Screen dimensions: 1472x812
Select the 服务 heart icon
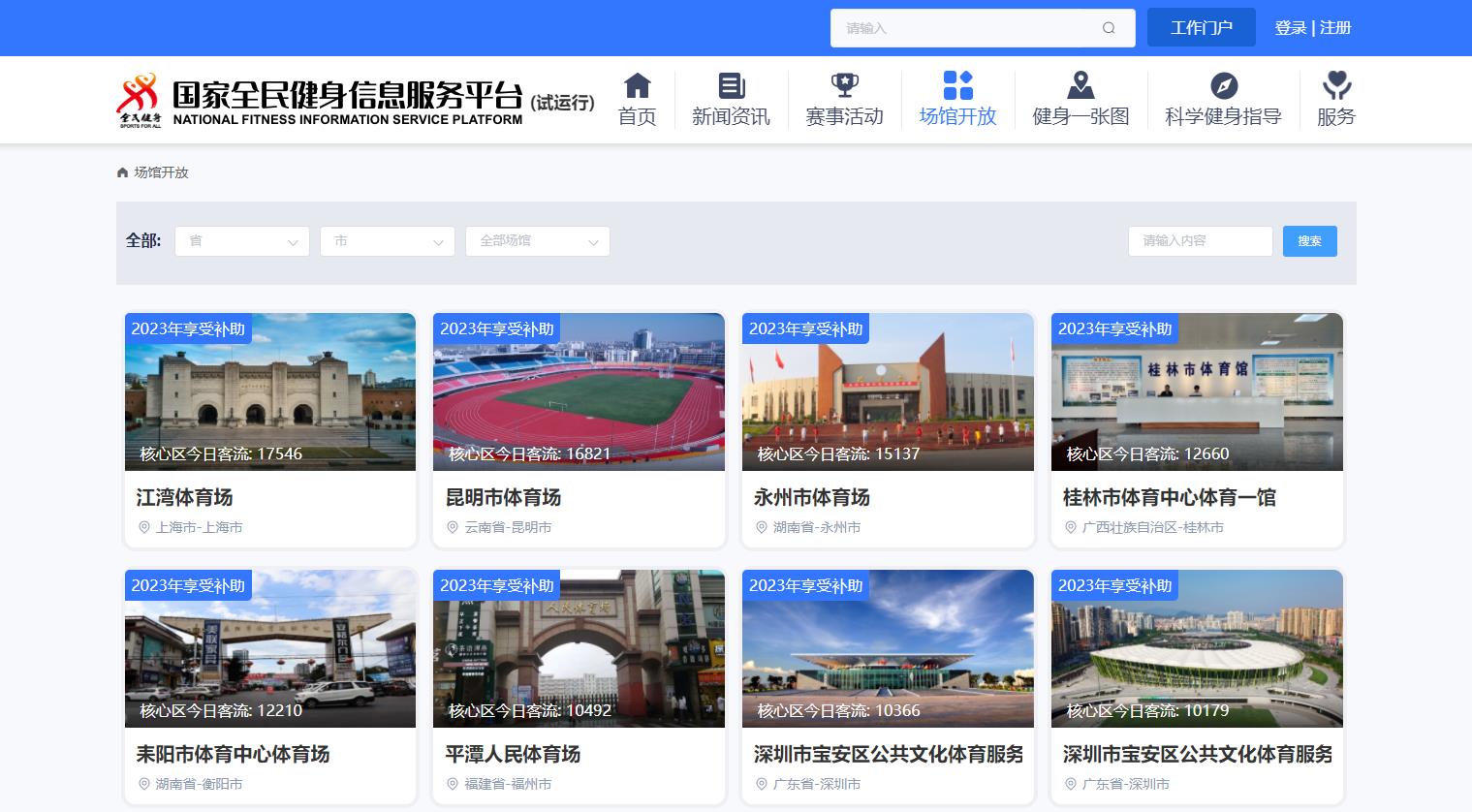pyautogui.click(x=1336, y=85)
